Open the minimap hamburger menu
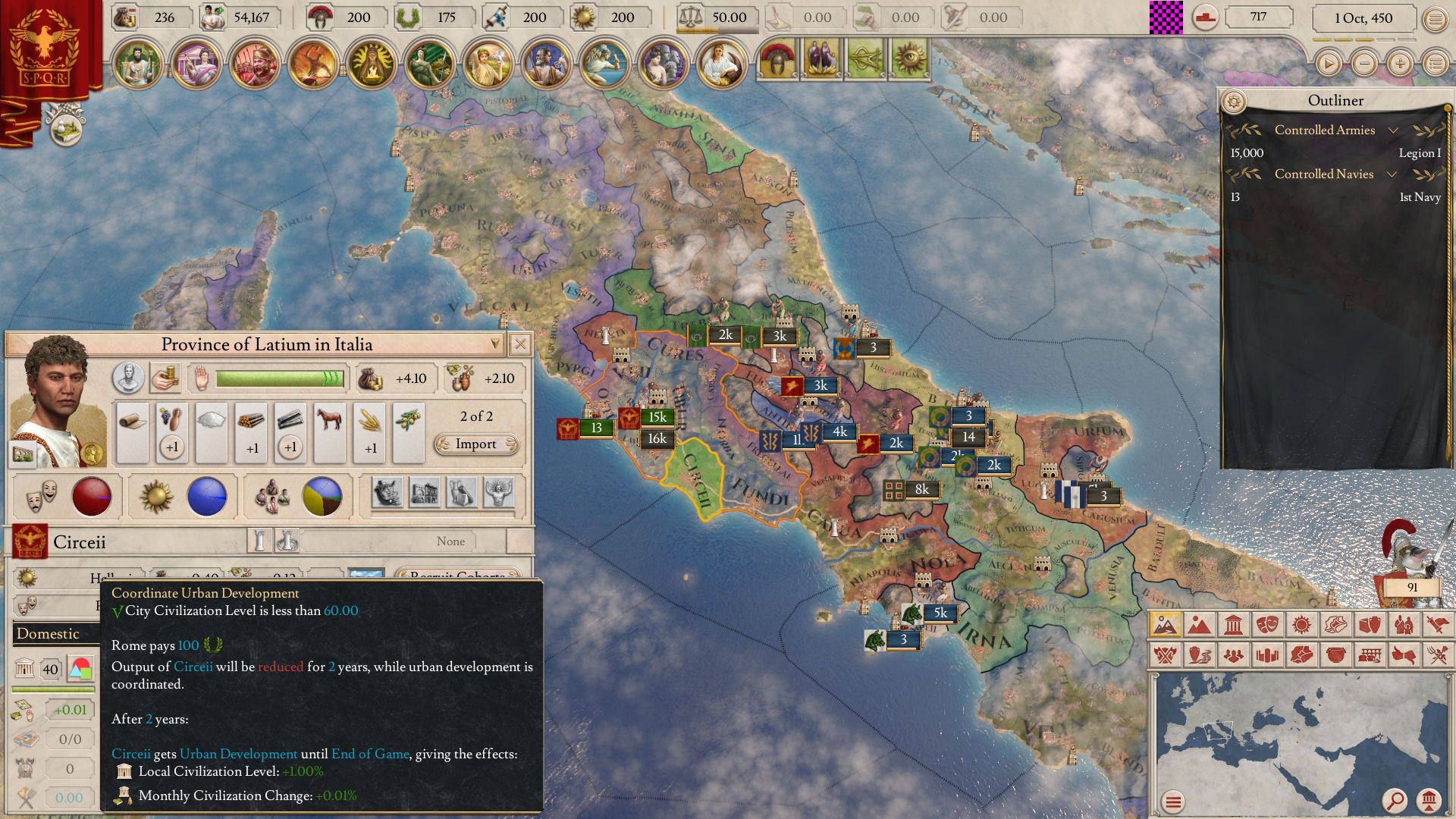This screenshot has width=1456, height=819. pos(1173,801)
